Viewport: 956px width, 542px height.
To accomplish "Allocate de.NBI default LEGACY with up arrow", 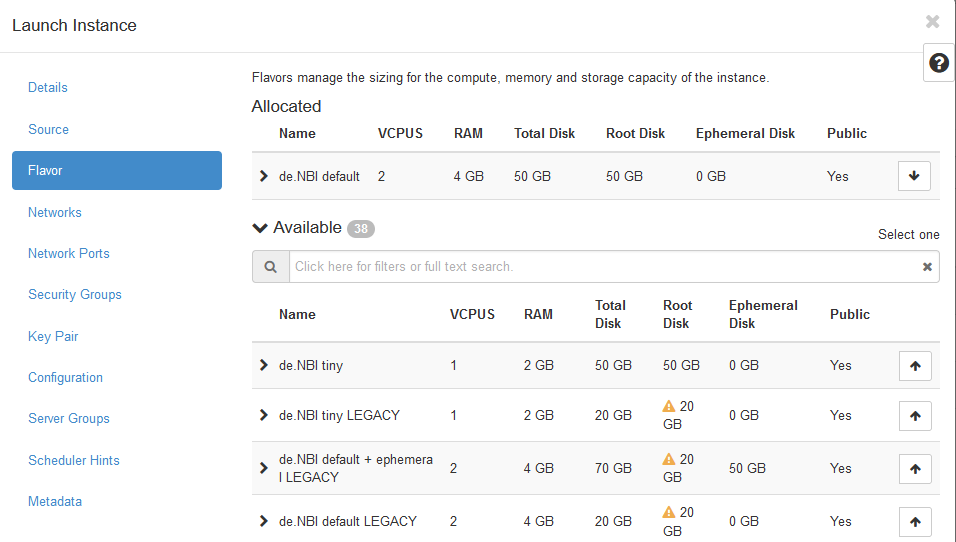I will point(914,521).
